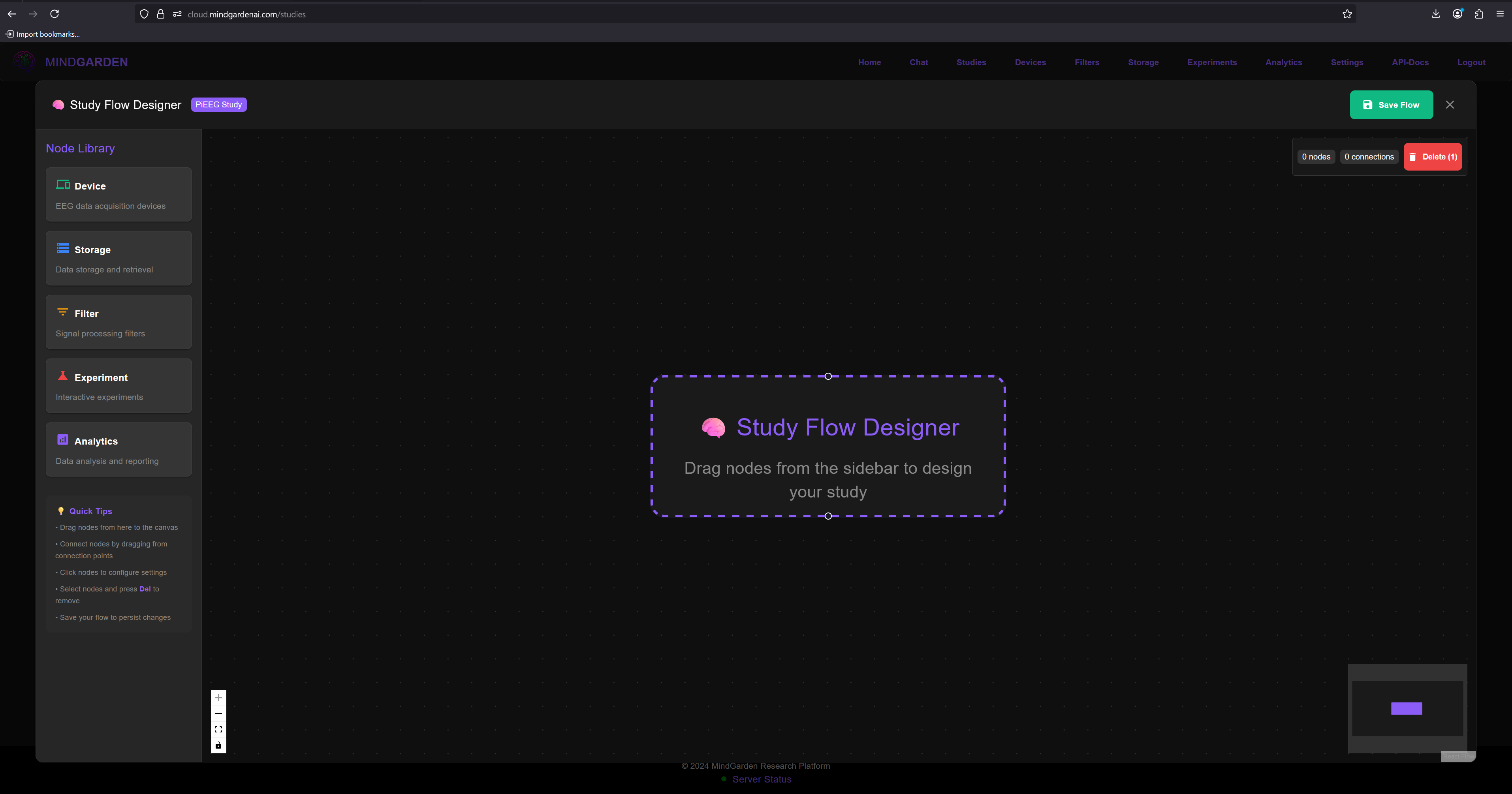
Task: Click the Analytics chart icon
Action: click(63, 439)
